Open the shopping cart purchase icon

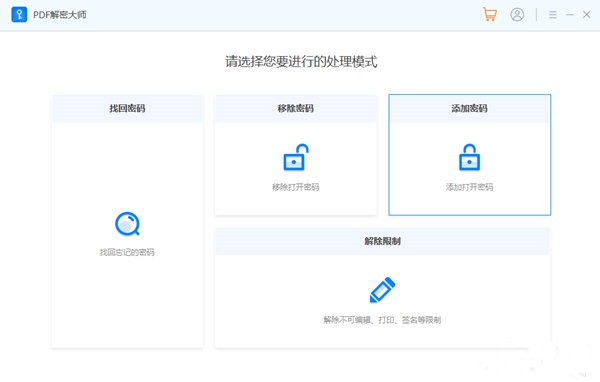(490, 15)
